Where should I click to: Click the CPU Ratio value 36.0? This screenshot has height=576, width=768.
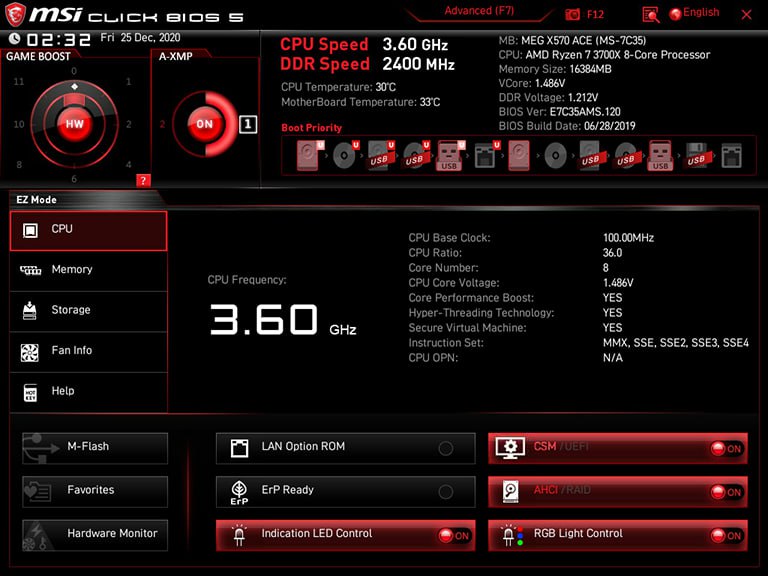(x=612, y=253)
